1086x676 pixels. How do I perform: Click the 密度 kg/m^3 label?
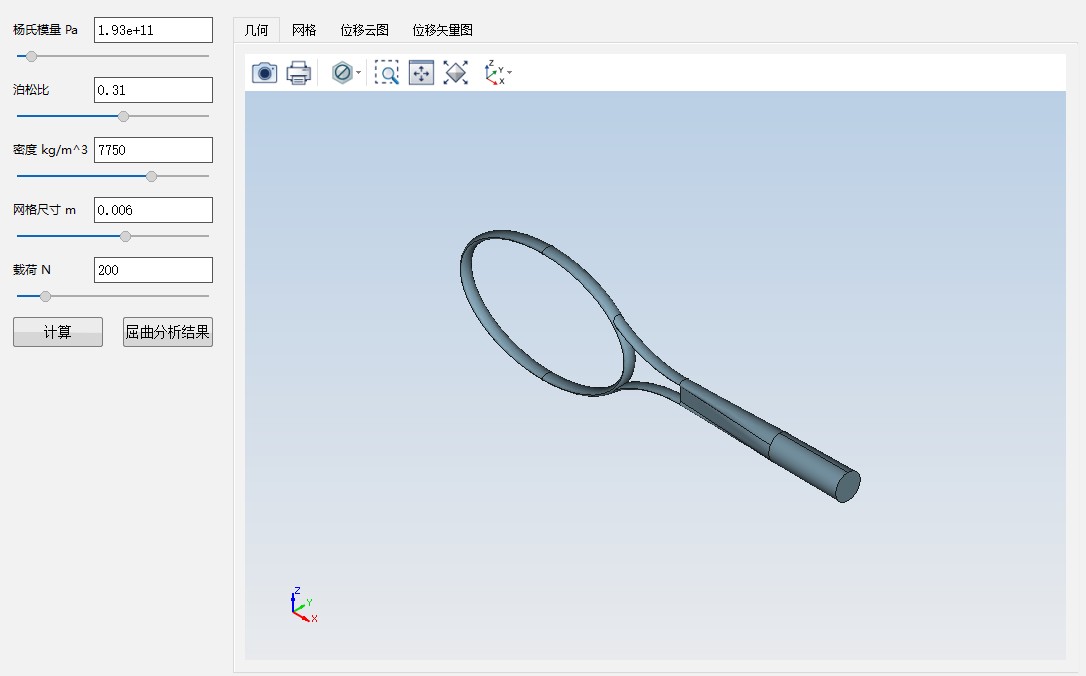coord(50,150)
